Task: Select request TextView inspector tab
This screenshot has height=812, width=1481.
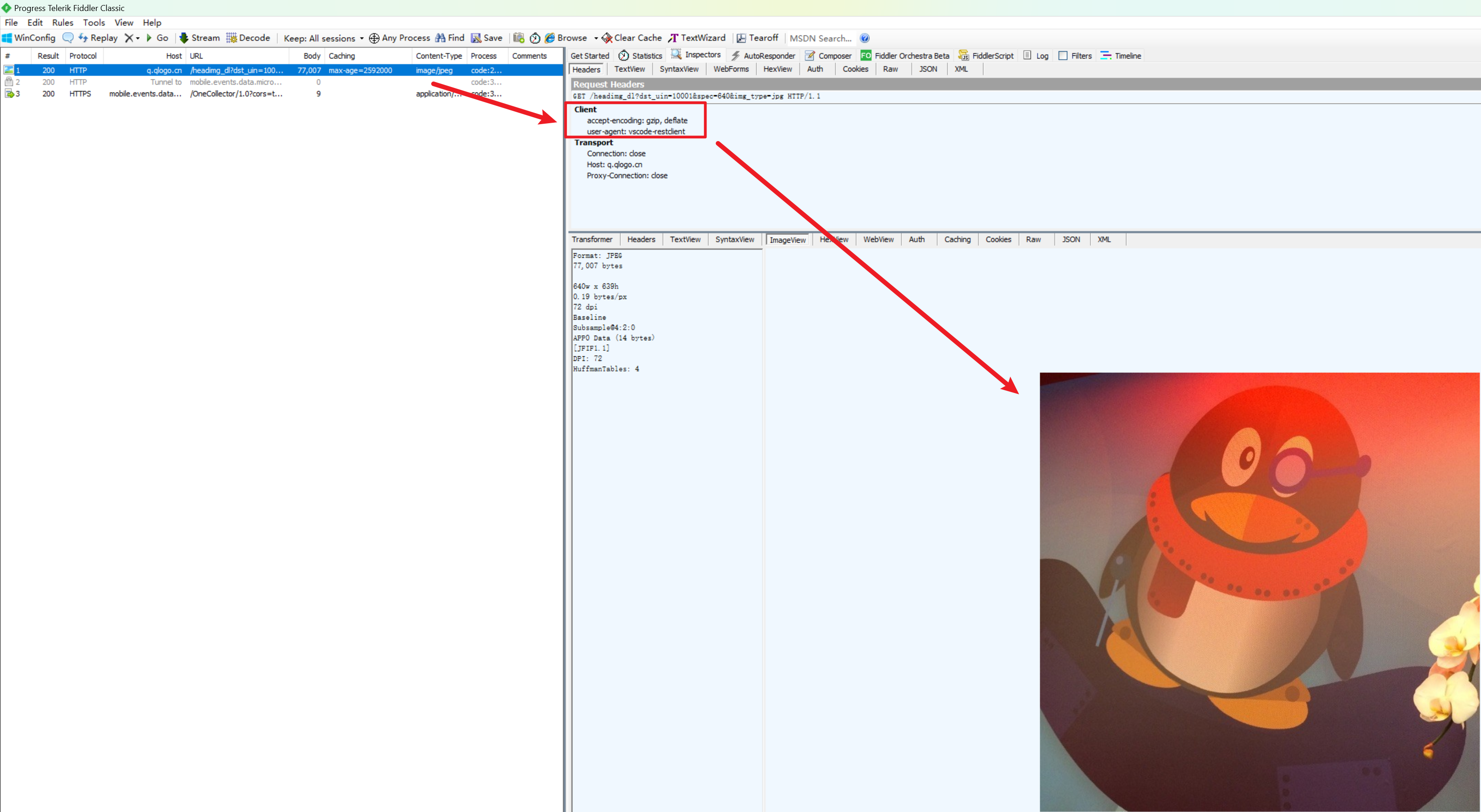Action: click(630, 69)
